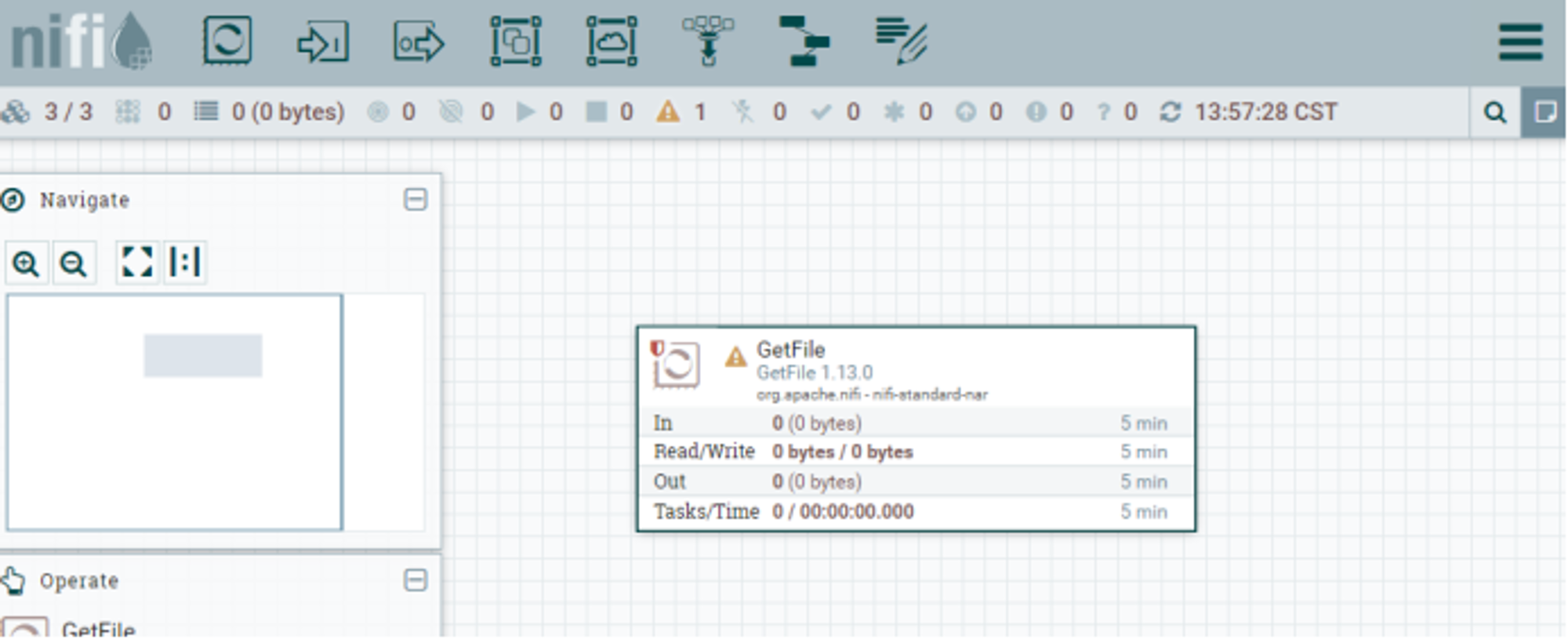Select the Process Group toolbar icon
Viewport: 1568px width, 639px height.
click(x=515, y=41)
